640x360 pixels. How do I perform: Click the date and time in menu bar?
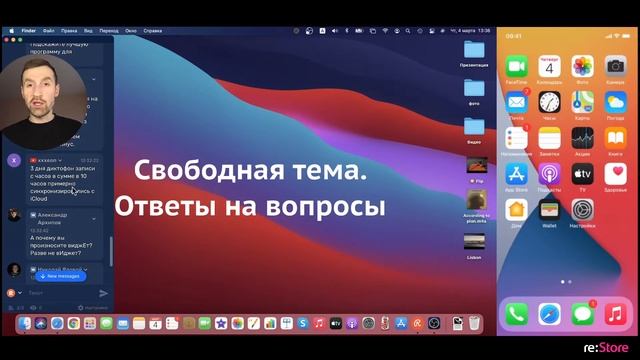tap(470, 31)
